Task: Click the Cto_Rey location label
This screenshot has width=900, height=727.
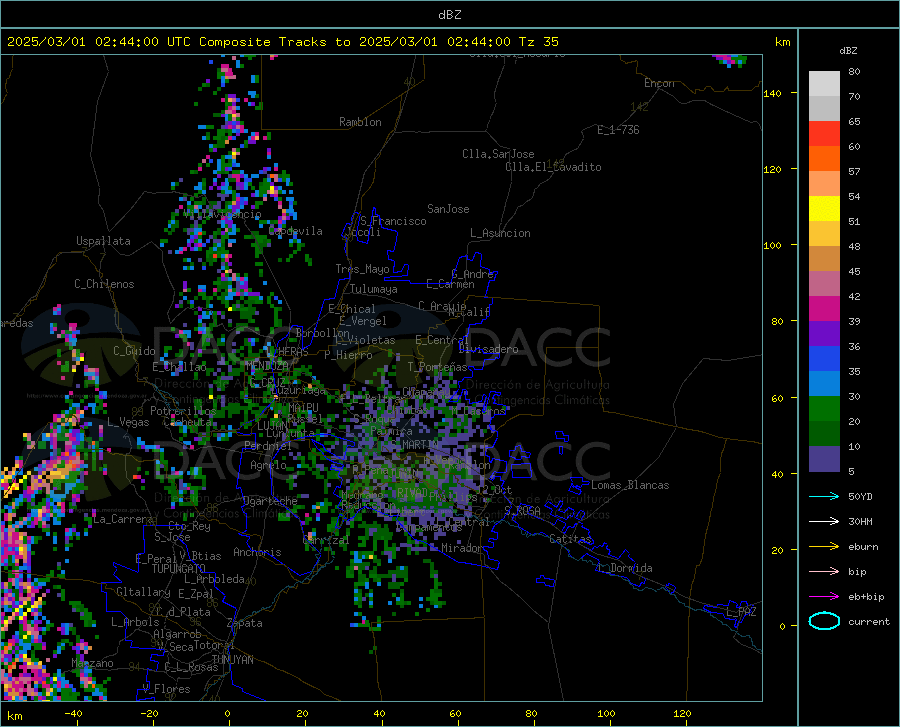Action: tap(189, 526)
